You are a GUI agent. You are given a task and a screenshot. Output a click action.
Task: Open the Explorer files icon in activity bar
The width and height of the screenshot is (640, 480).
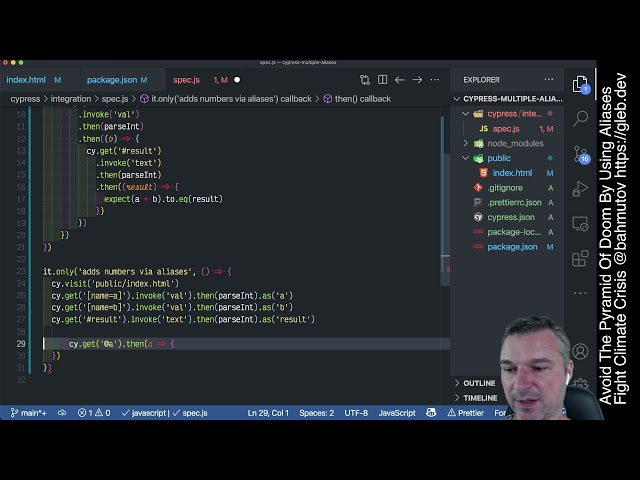click(x=580, y=84)
